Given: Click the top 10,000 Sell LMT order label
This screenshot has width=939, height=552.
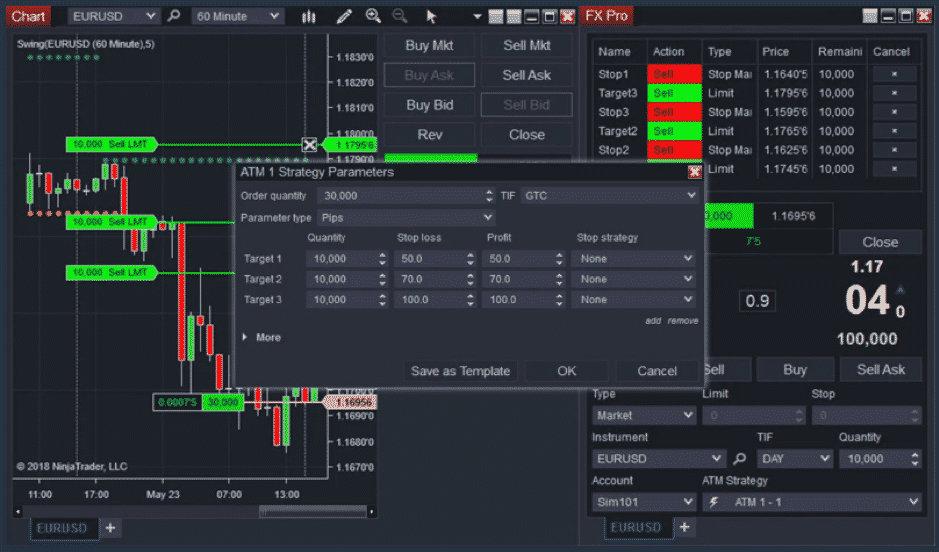Looking at the screenshot, I should tap(111, 144).
